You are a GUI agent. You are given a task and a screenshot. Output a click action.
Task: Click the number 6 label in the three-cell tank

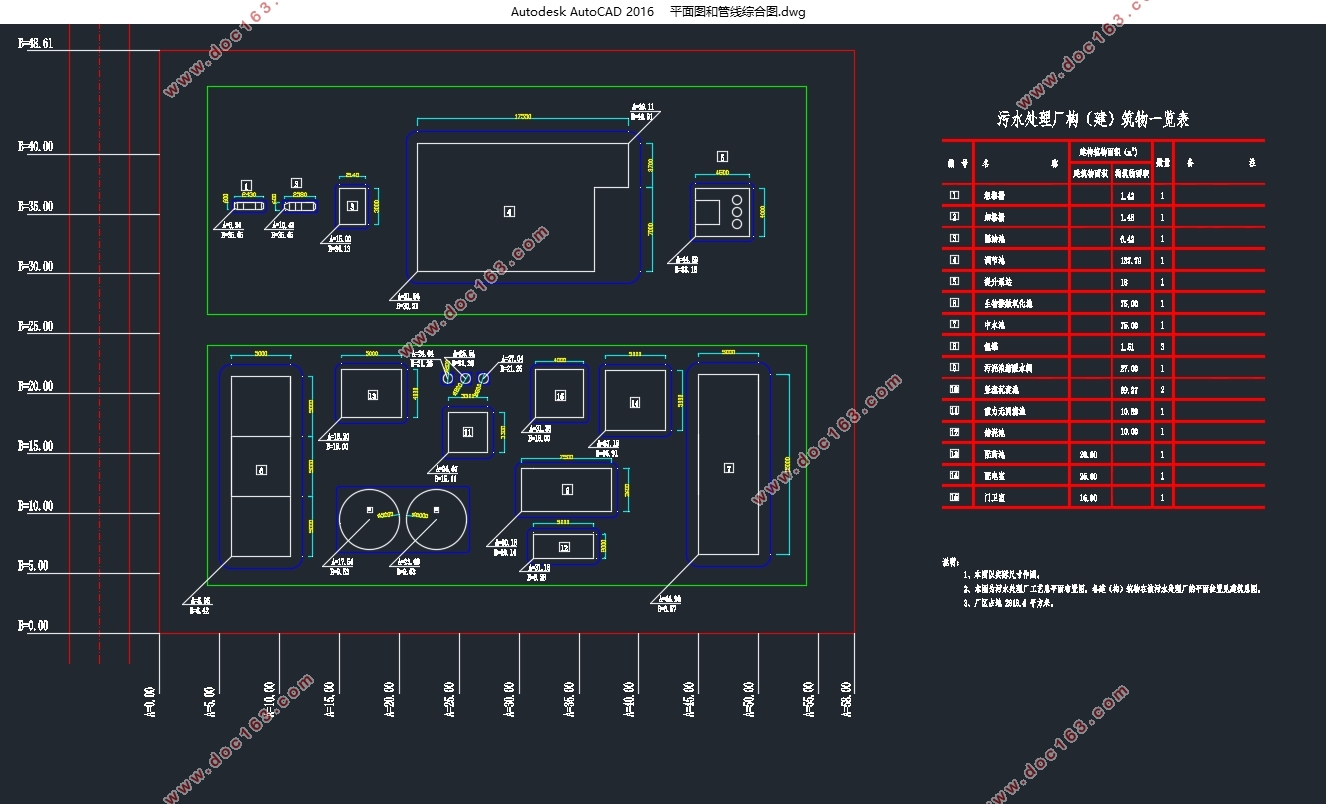[x=261, y=469]
